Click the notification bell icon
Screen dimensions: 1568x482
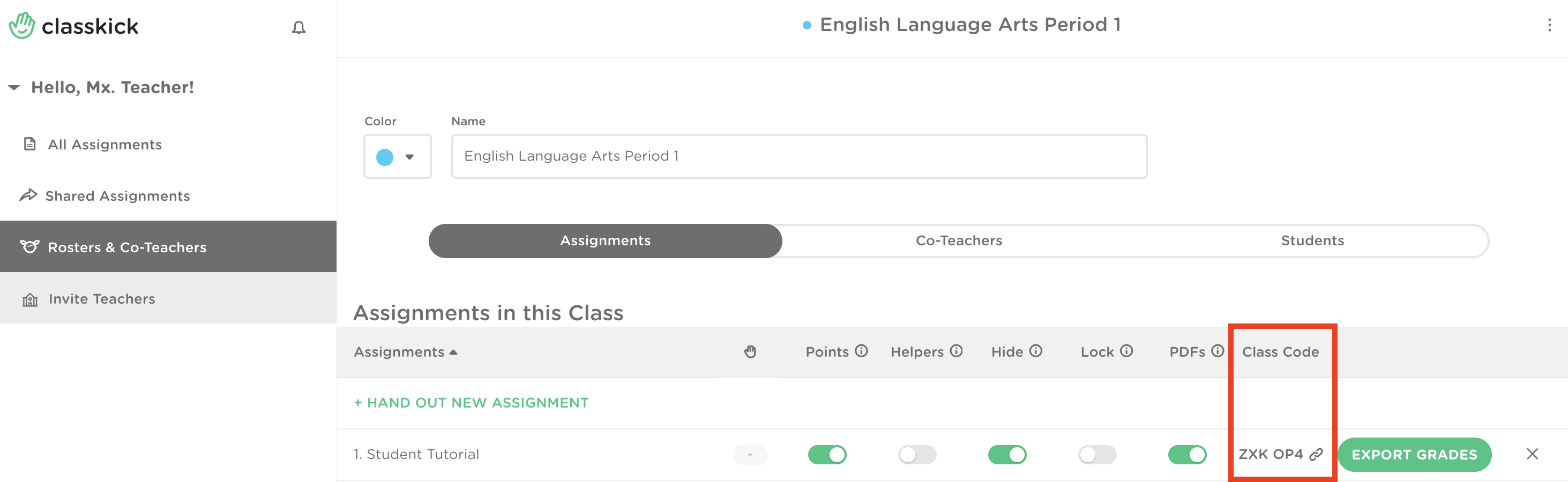coord(298,28)
